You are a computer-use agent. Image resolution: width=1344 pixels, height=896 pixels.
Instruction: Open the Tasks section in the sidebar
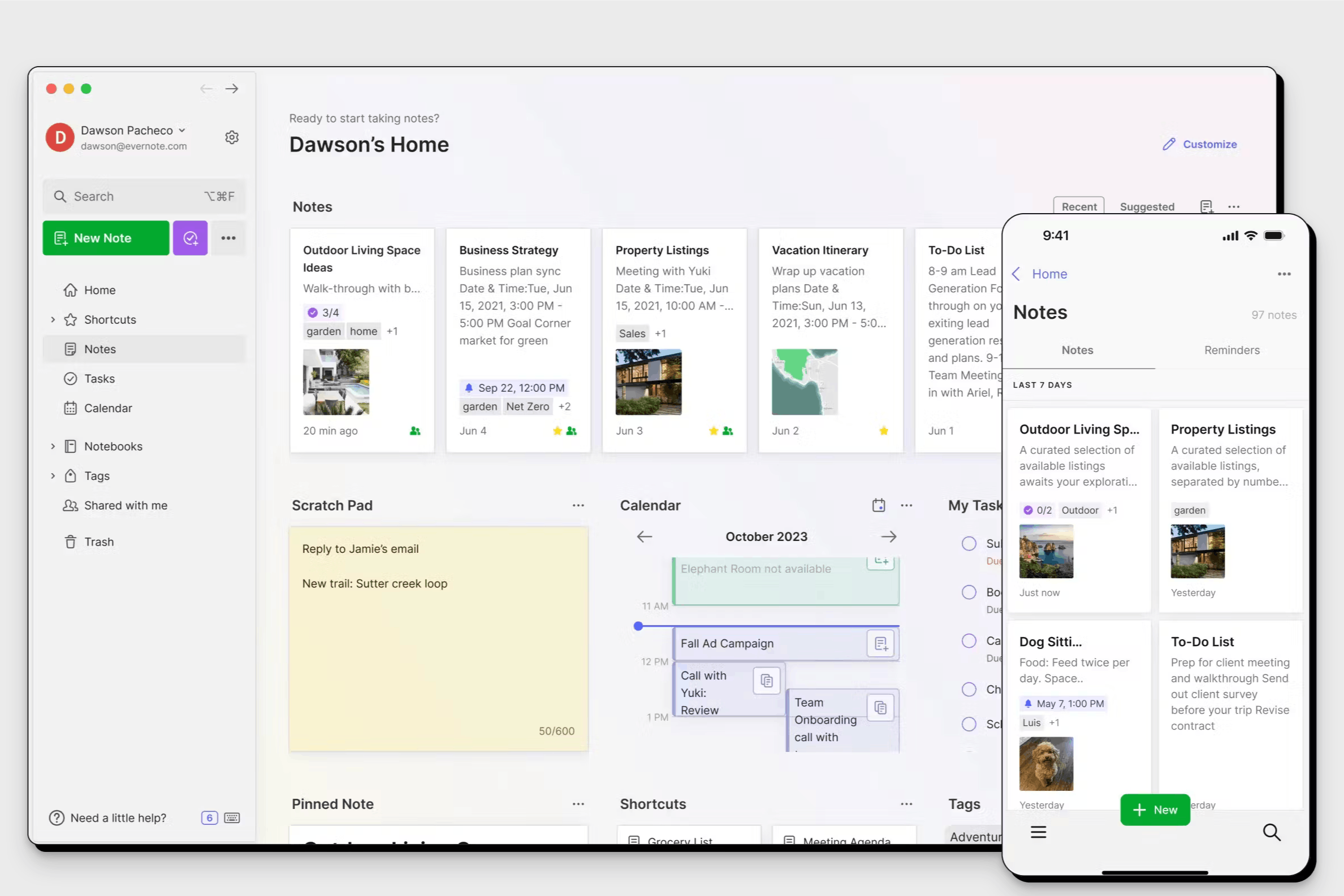click(100, 378)
